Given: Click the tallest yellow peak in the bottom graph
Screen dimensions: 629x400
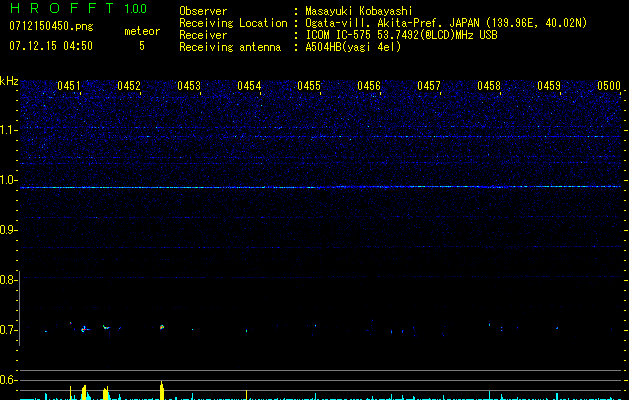Looking at the screenshot, I should pos(161,388).
